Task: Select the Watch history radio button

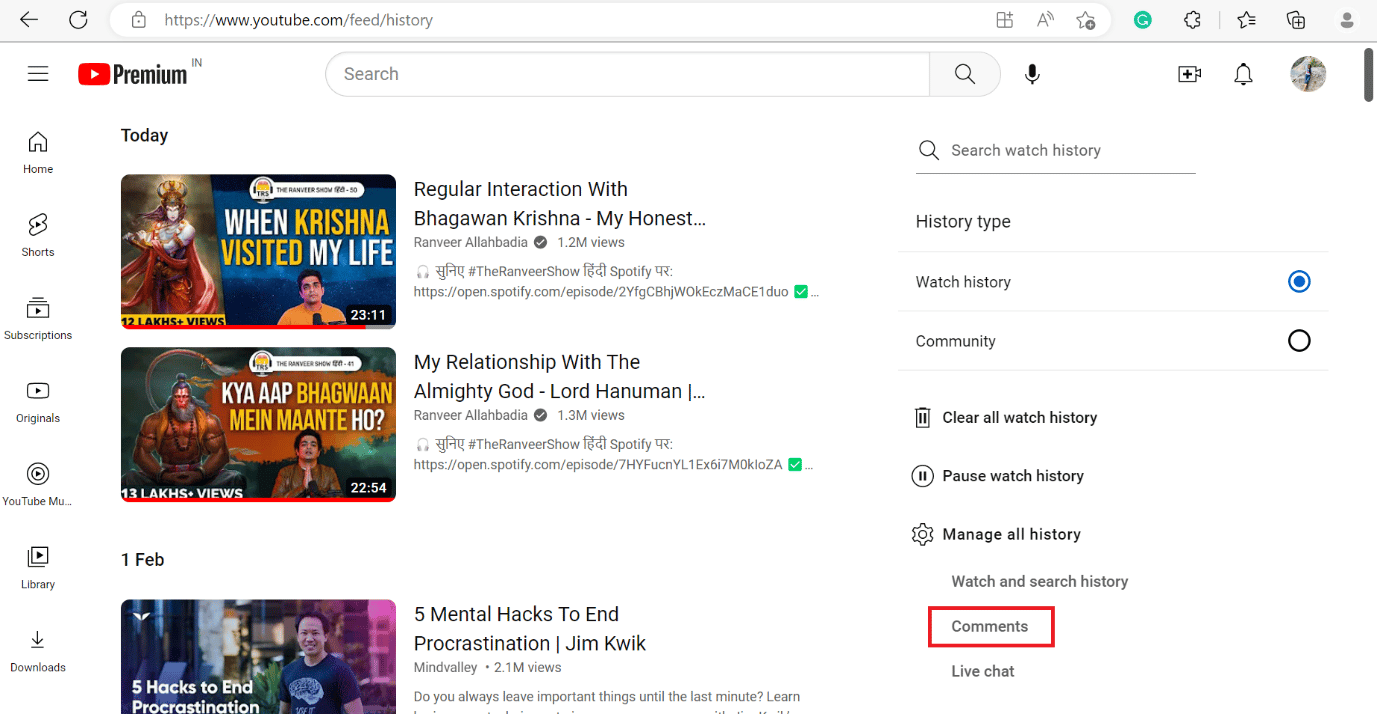Action: click(1299, 281)
